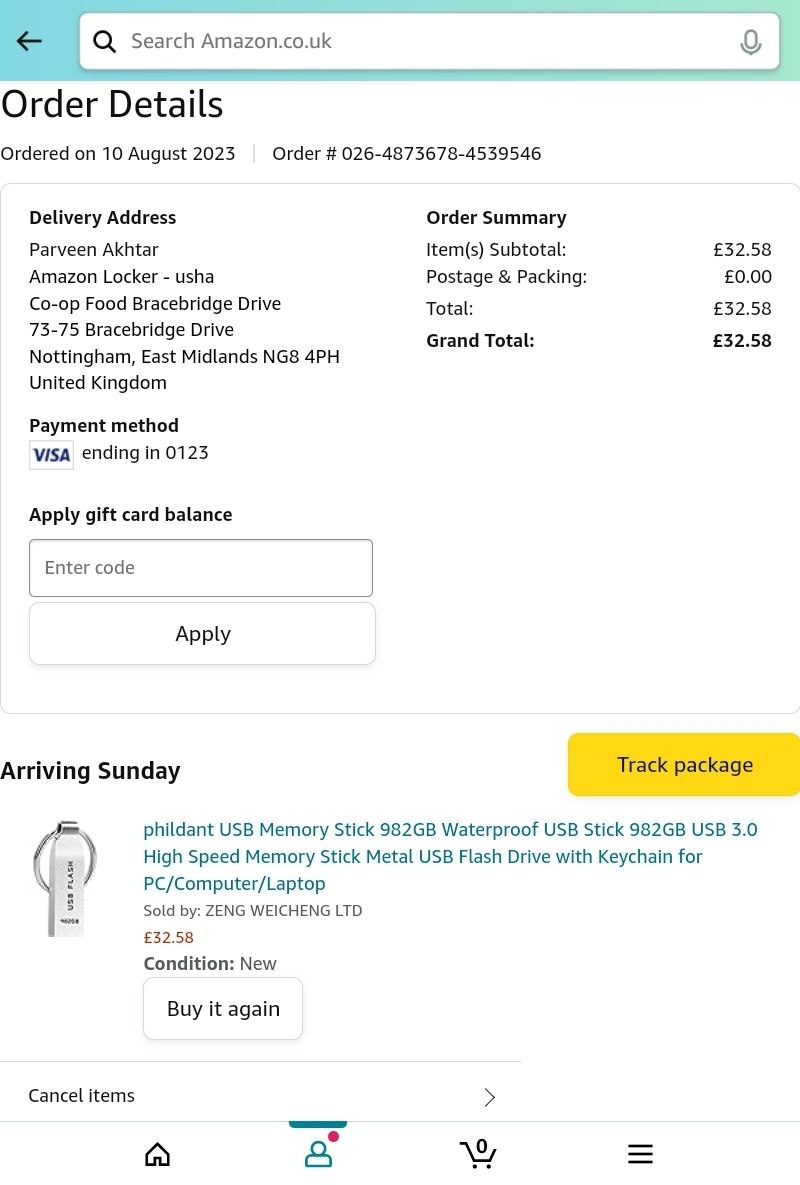Tap the search magnifier icon
The height and width of the screenshot is (1185, 800).
click(104, 41)
